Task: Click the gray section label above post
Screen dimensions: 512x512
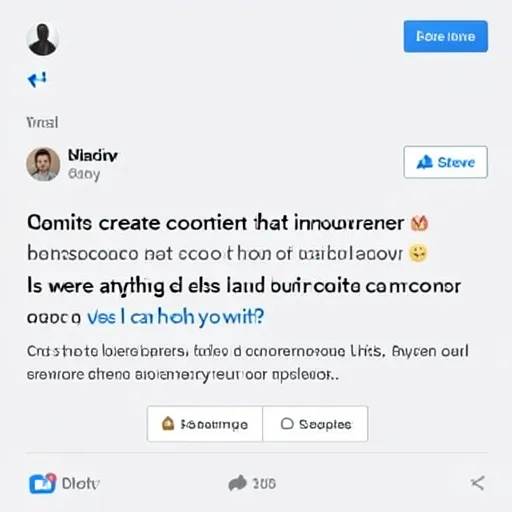Action: pos(42,123)
